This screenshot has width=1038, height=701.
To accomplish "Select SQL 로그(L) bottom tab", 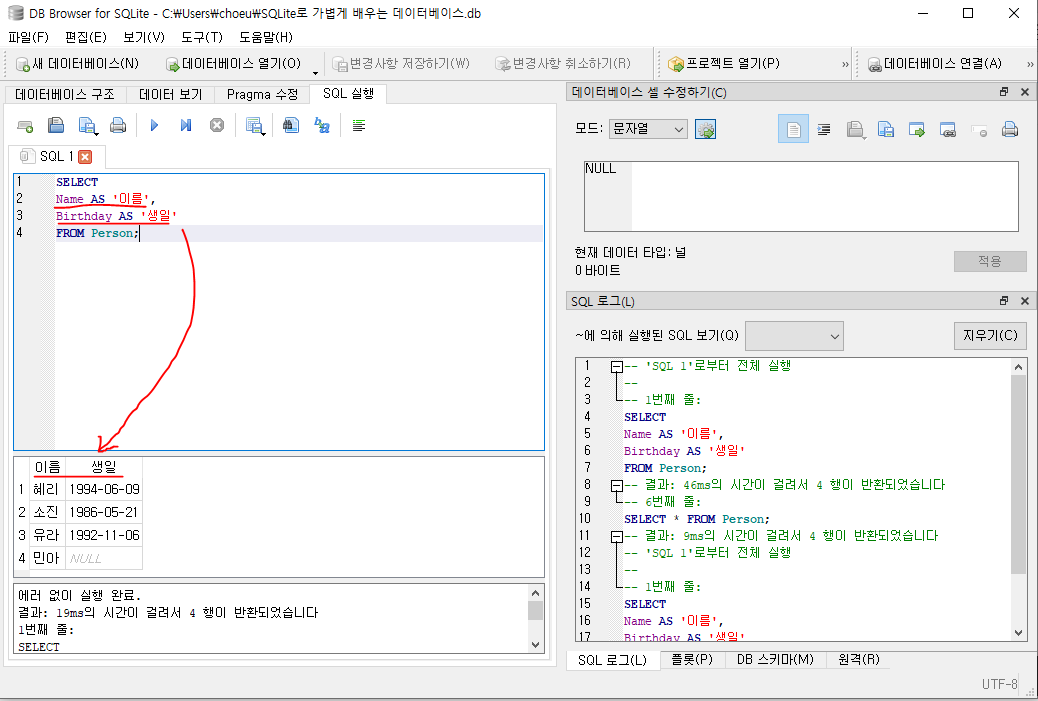I will [x=612, y=660].
